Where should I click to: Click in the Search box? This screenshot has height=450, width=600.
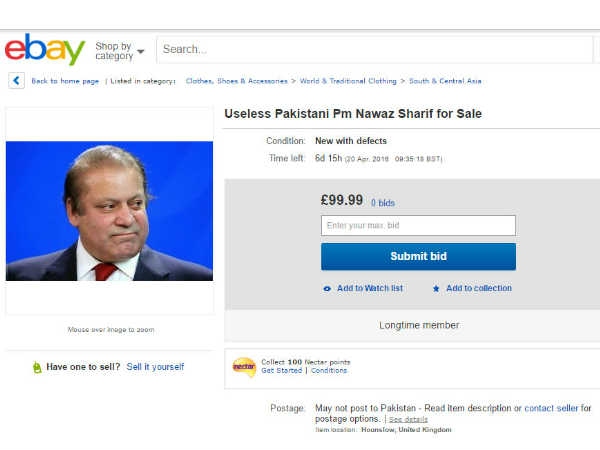coord(374,49)
